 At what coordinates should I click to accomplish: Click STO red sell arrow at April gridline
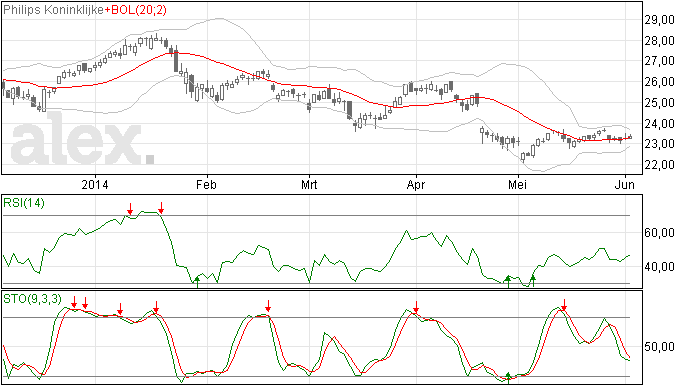(x=416, y=307)
